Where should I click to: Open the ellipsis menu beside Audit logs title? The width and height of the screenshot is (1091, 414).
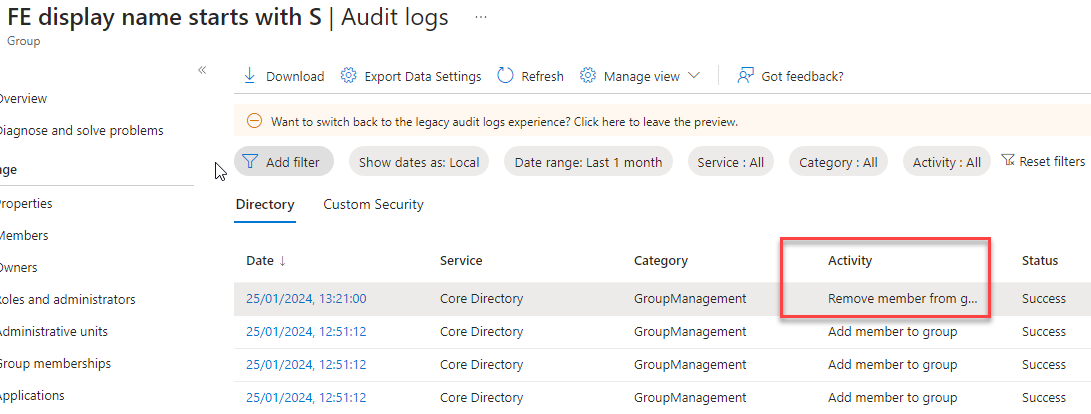click(x=481, y=18)
